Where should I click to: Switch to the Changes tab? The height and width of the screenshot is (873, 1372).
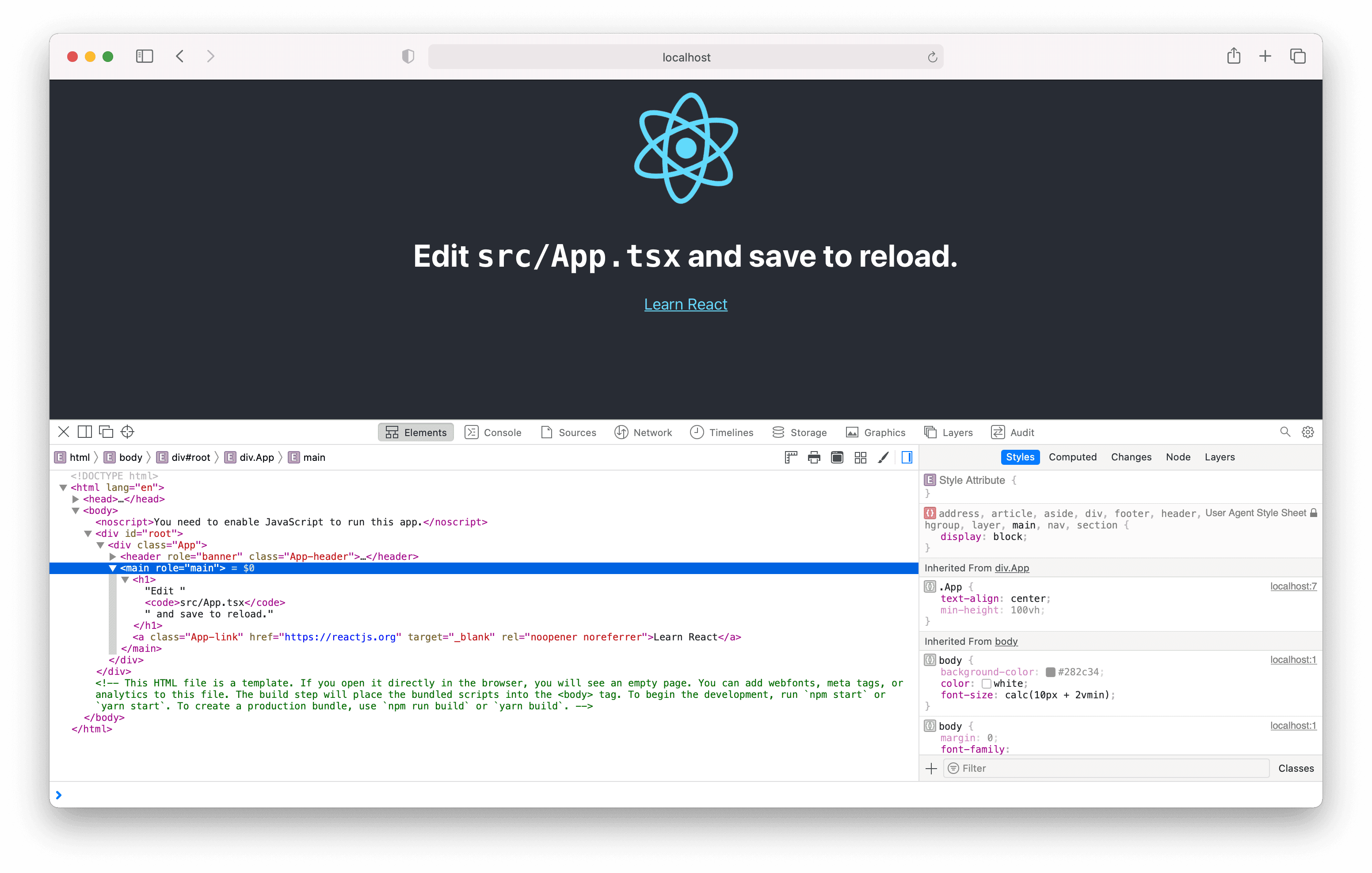coord(1130,457)
